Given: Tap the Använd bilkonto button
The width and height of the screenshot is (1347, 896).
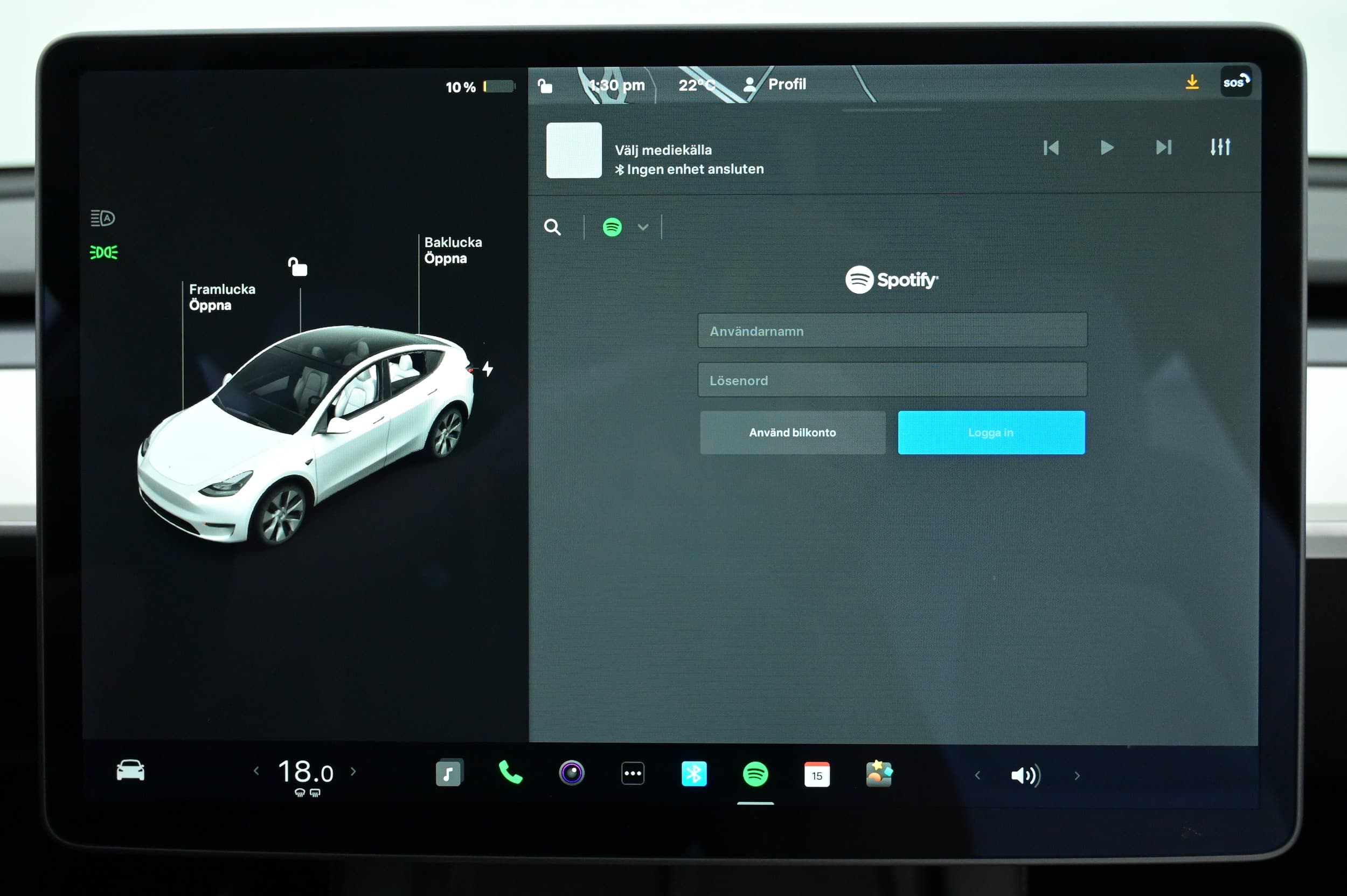Looking at the screenshot, I should click(793, 433).
